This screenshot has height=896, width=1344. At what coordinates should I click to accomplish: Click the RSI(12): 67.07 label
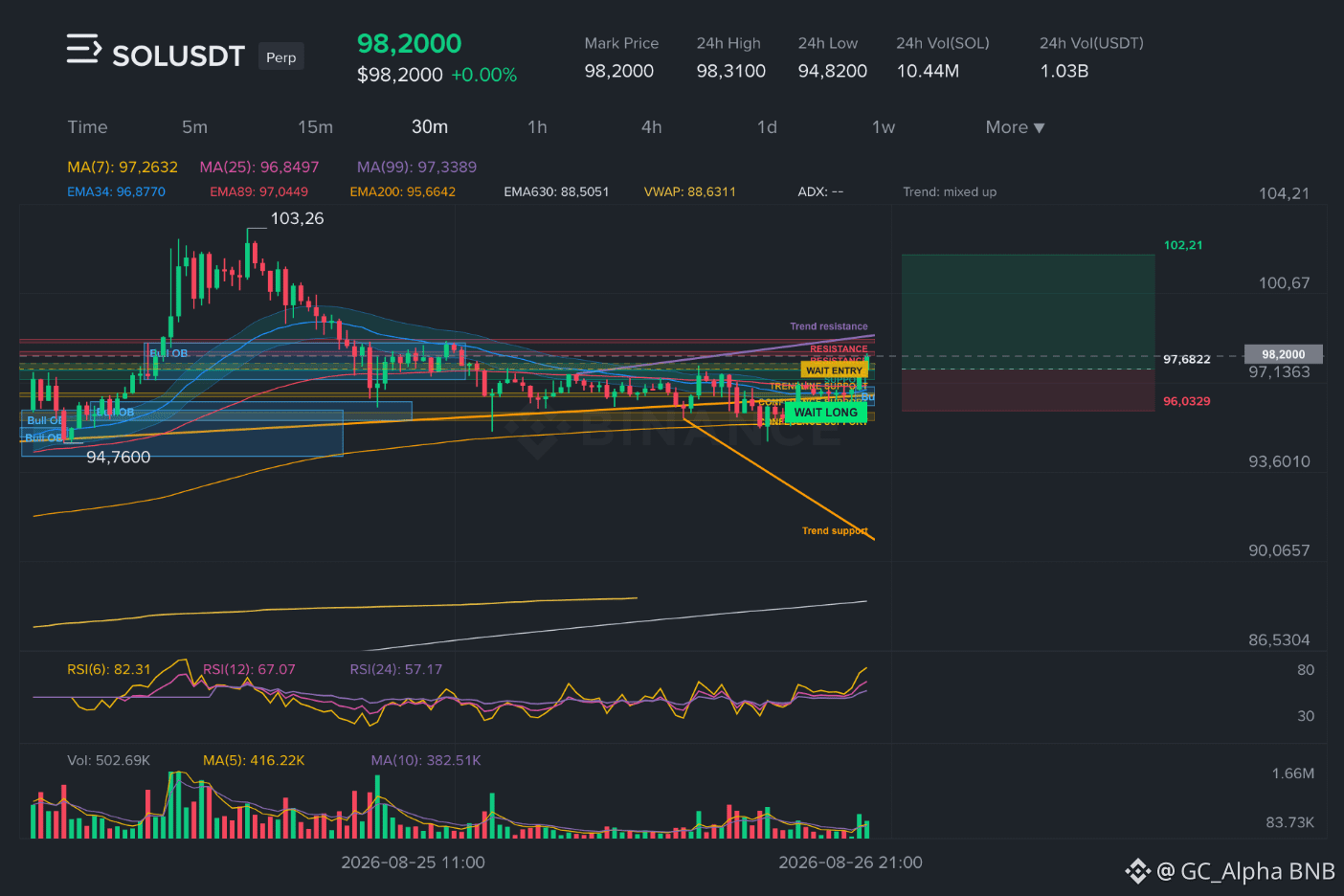coord(249,669)
